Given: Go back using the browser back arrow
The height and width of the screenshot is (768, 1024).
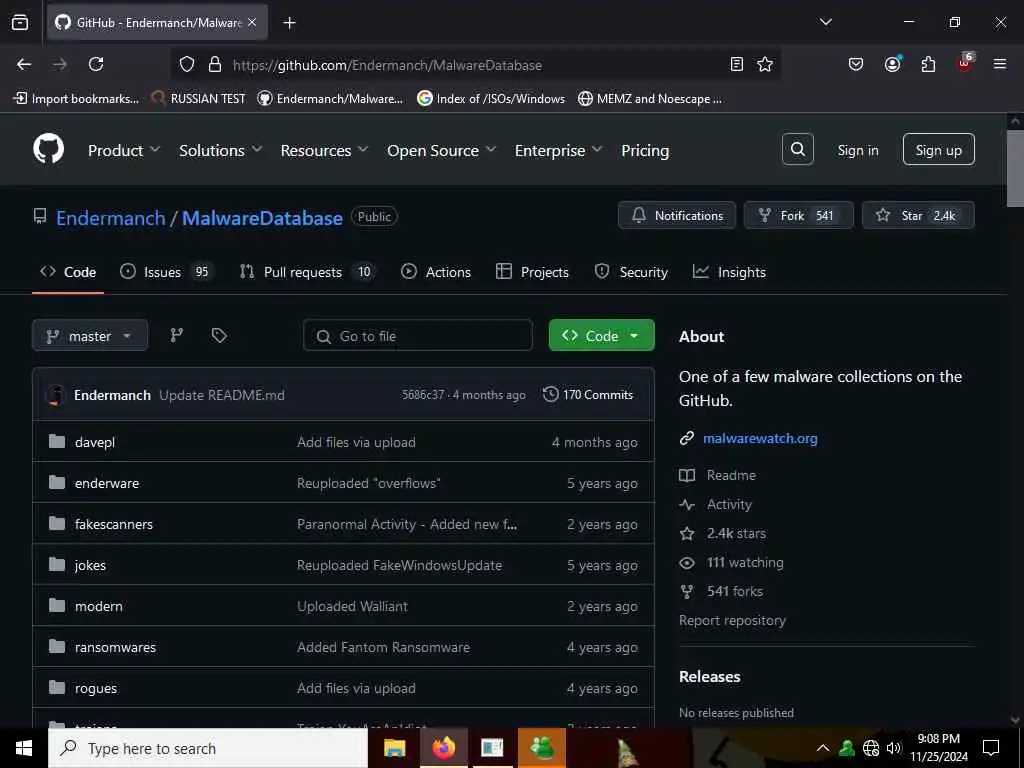Looking at the screenshot, I should [x=24, y=64].
